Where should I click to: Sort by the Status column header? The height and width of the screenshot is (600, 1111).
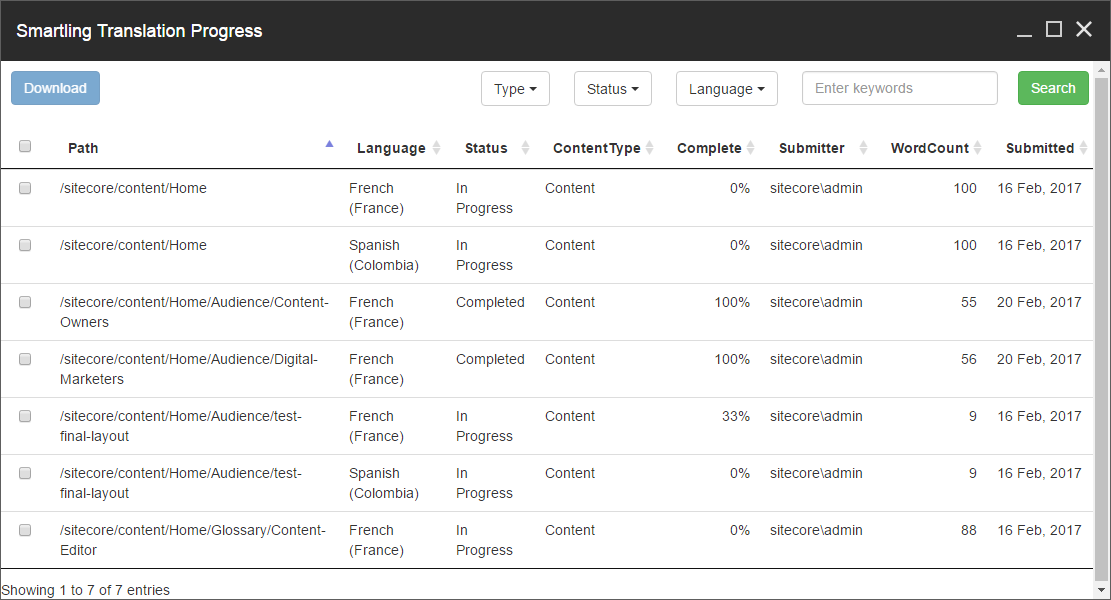[492, 148]
